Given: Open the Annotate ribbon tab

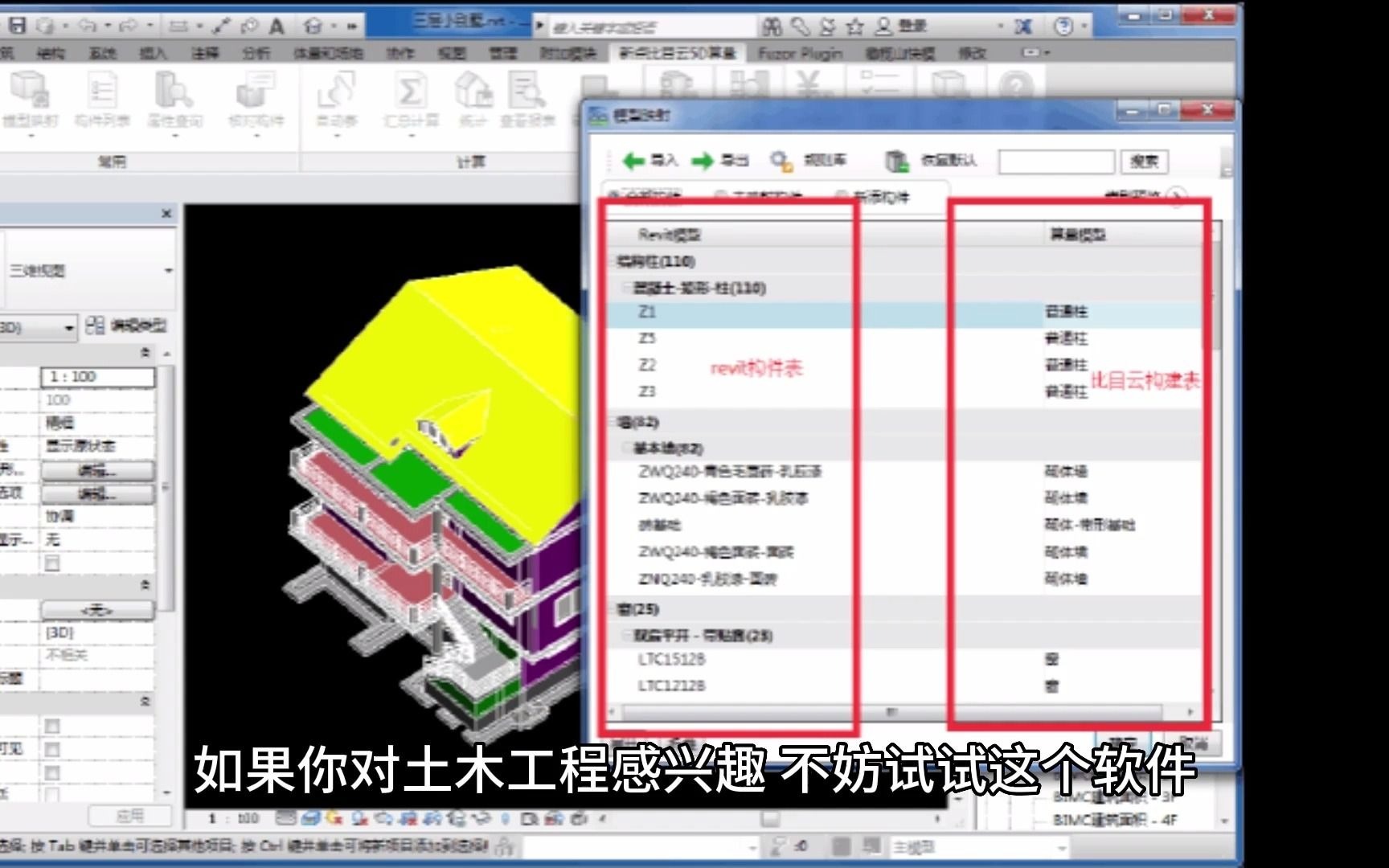Looking at the screenshot, I should point(205,54).
